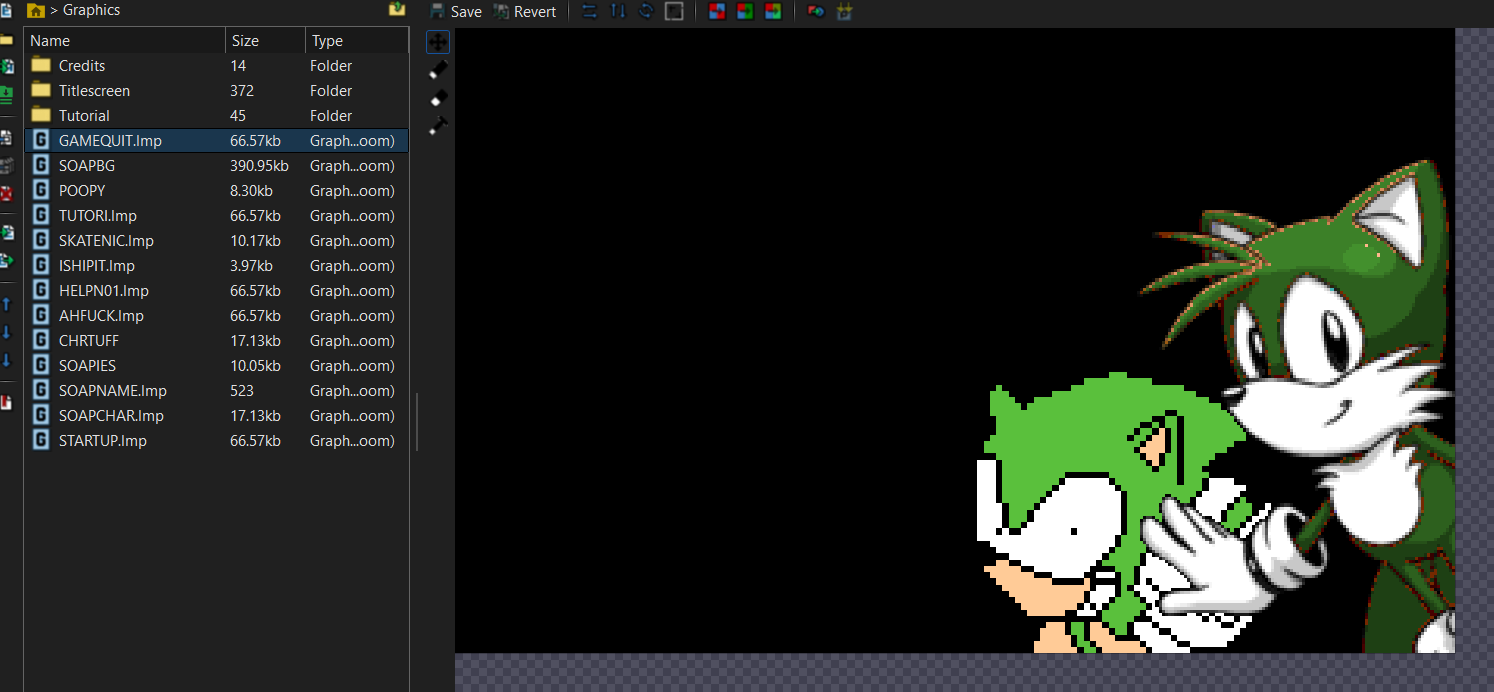Open the red-blue colour remap tool
The height and width of the screenshot is (692, 1494).
716,11
